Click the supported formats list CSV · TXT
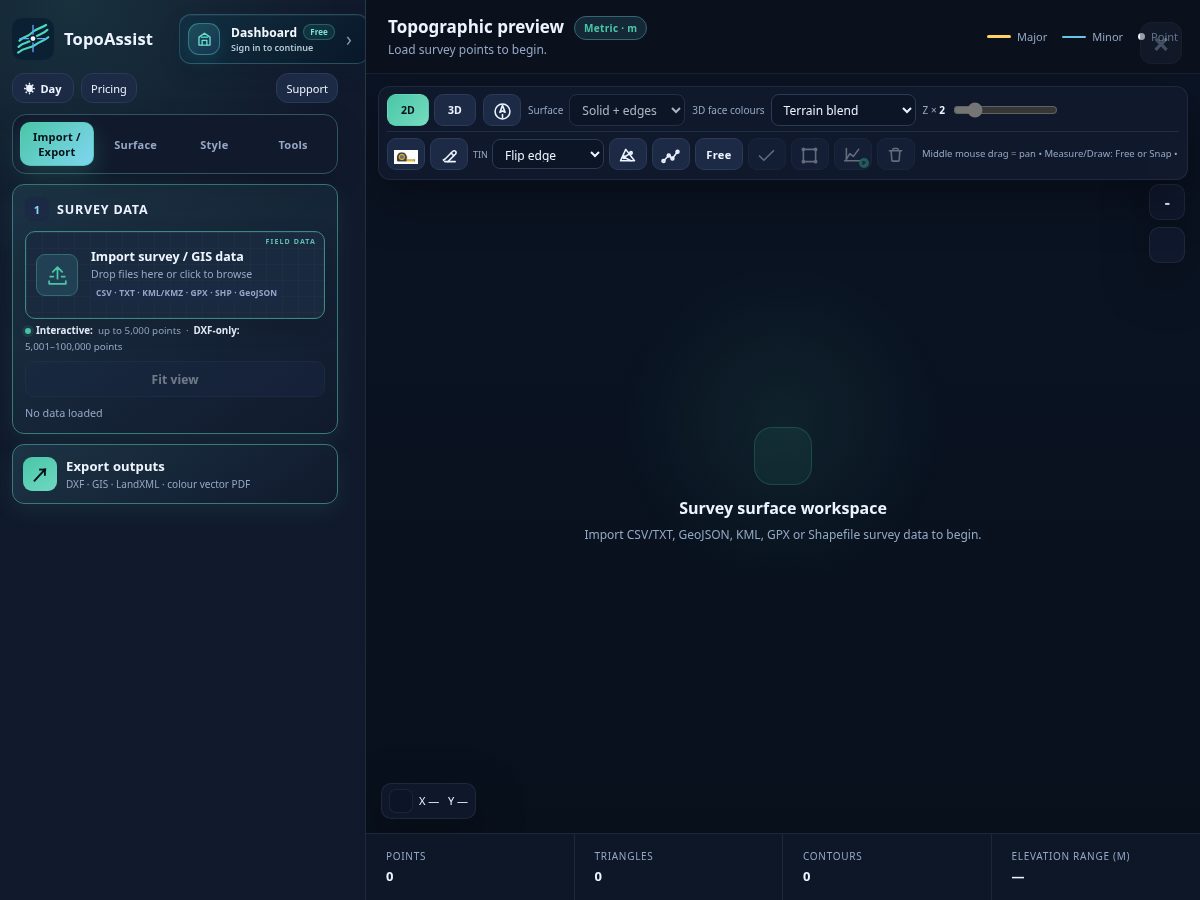The height and width of the screenshot is (900, 1200). 186,293
